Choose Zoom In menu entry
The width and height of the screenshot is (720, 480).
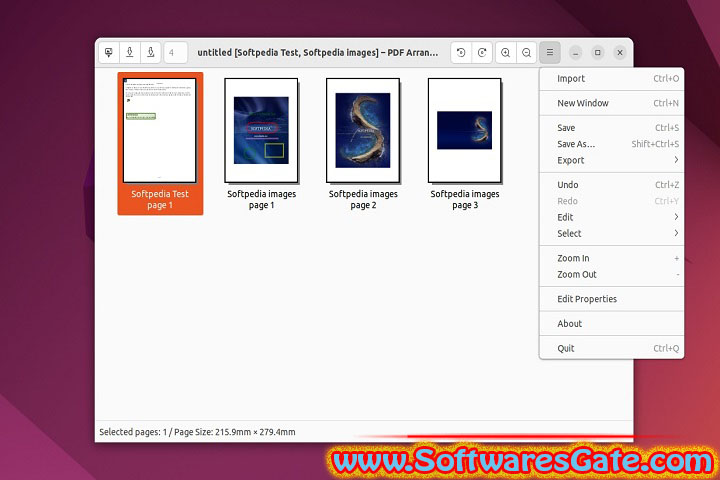[612, 258]
